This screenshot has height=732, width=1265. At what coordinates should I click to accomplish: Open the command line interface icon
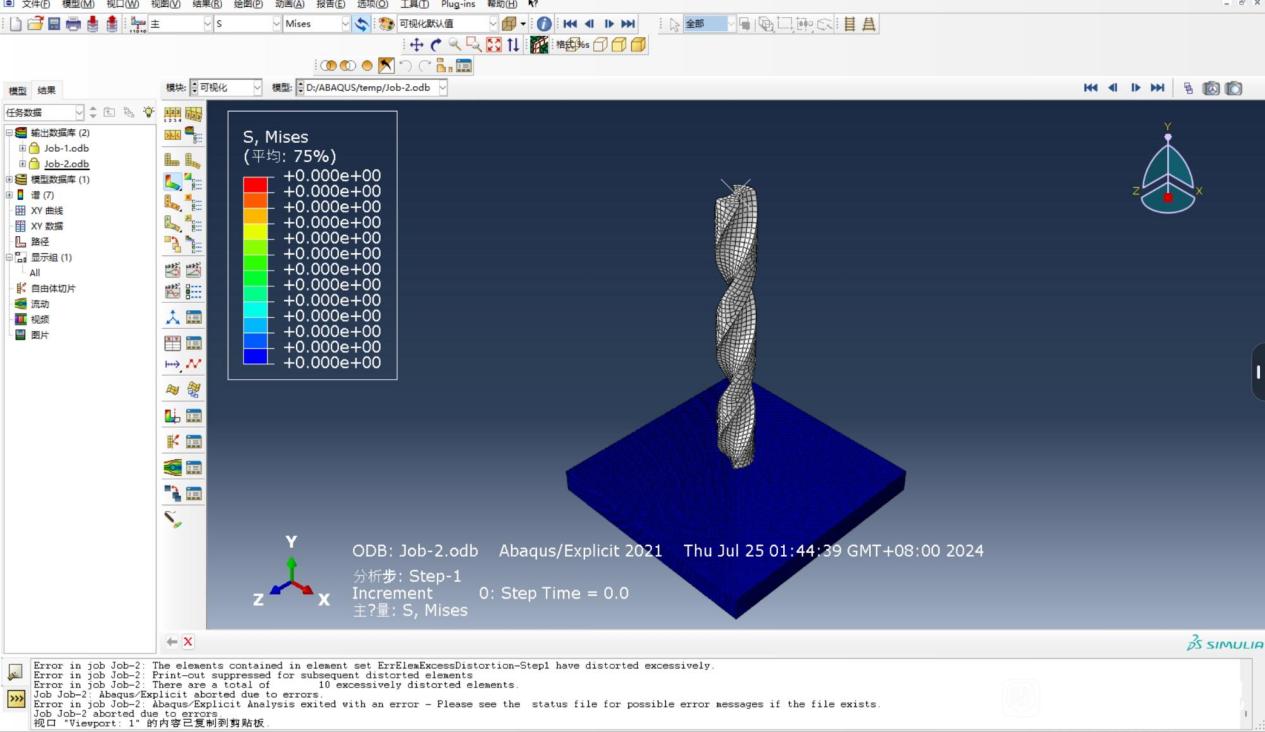click(16, 698)
